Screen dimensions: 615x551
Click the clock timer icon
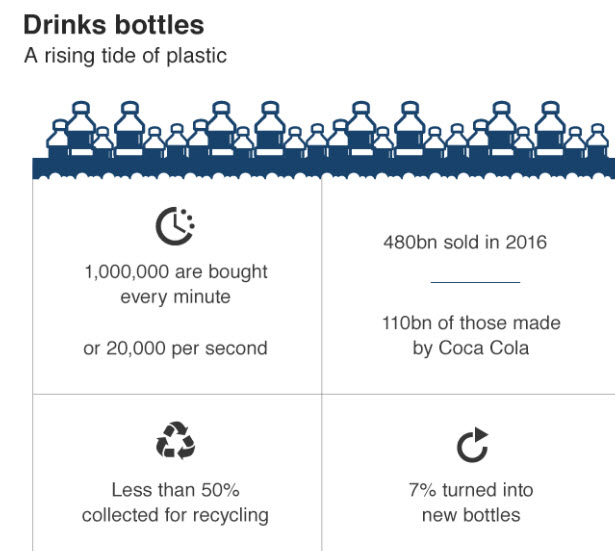click(175, 227)
